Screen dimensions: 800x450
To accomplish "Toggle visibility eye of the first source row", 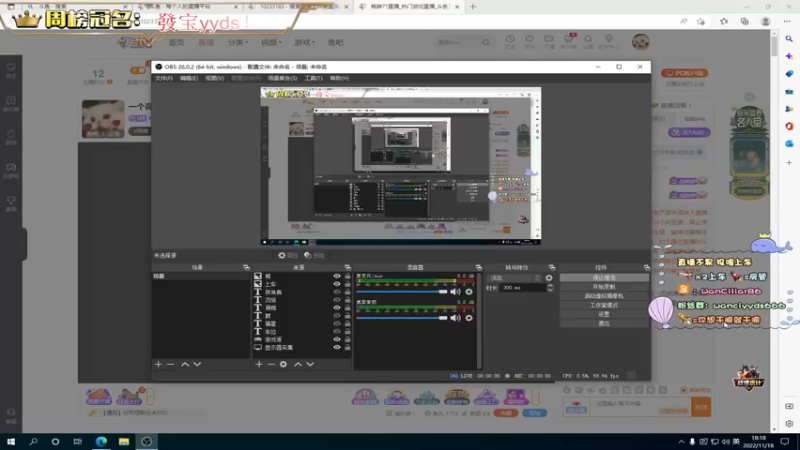I will point(337,276).
